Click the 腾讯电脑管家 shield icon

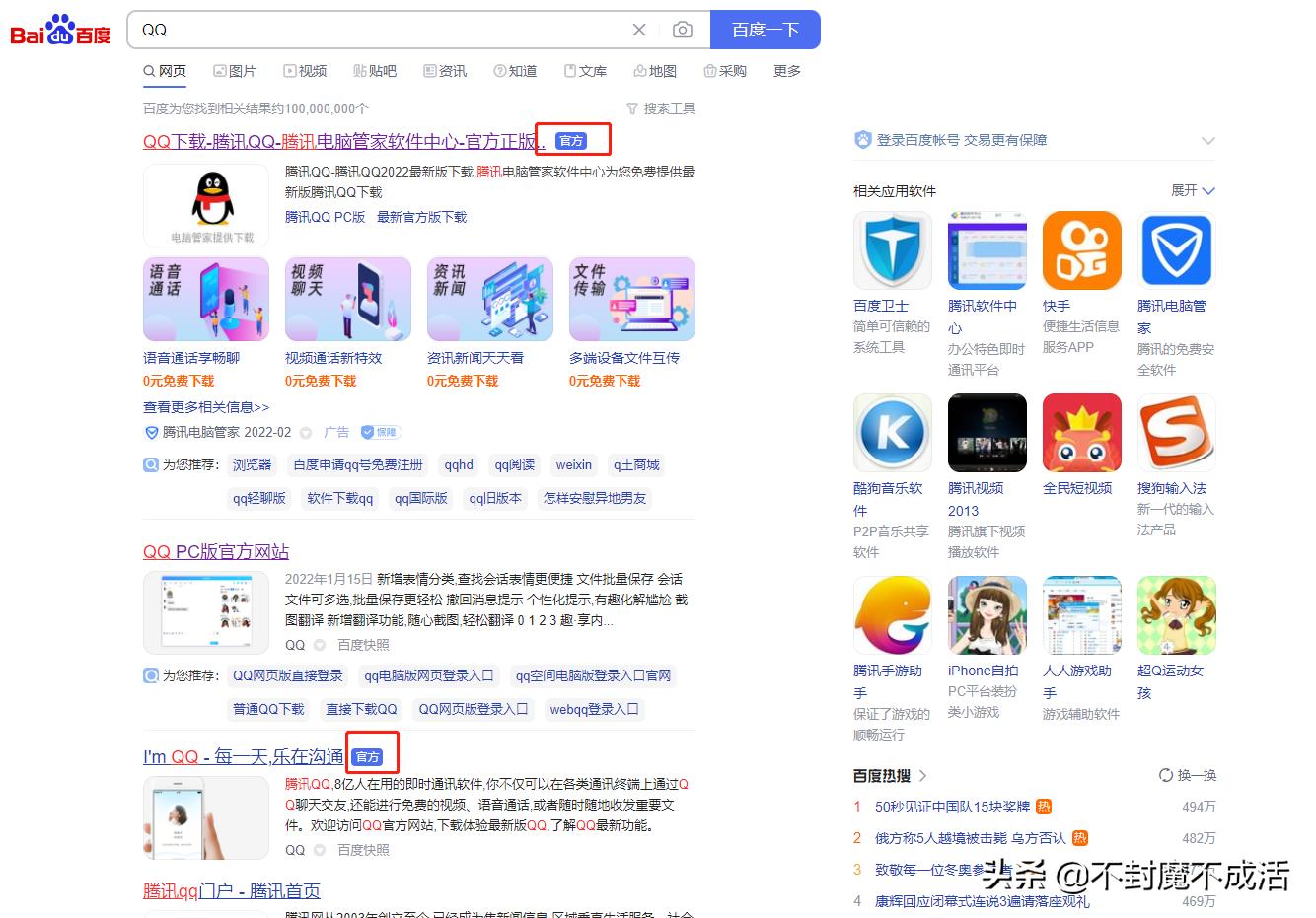[x=1176, y=249]
